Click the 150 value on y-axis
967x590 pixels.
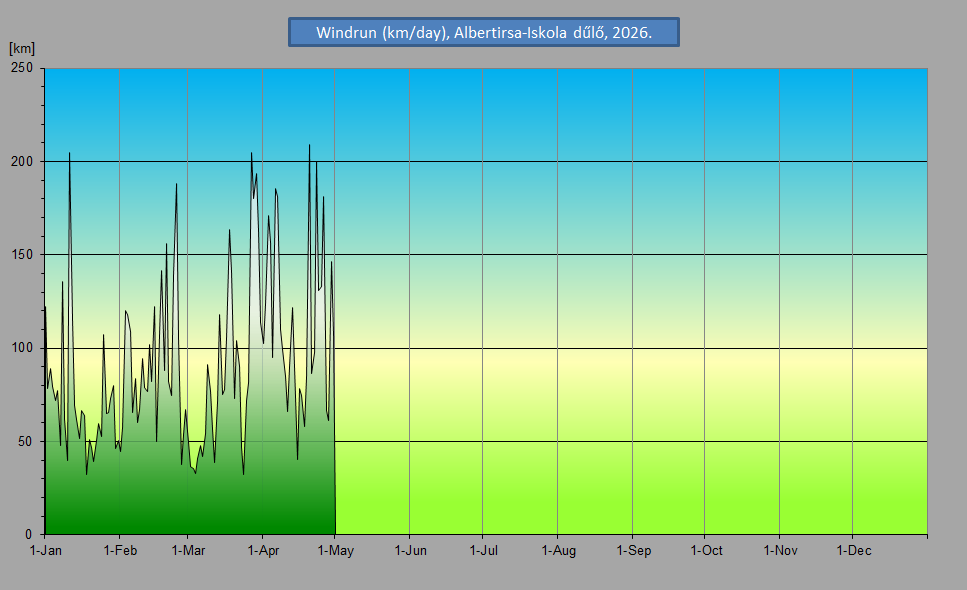(22, 255)
